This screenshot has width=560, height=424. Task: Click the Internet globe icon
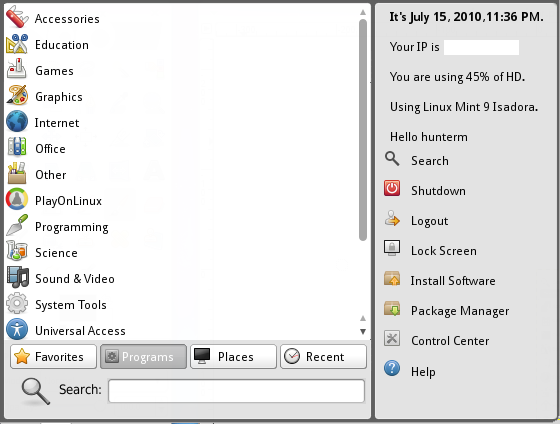[17, 122]
